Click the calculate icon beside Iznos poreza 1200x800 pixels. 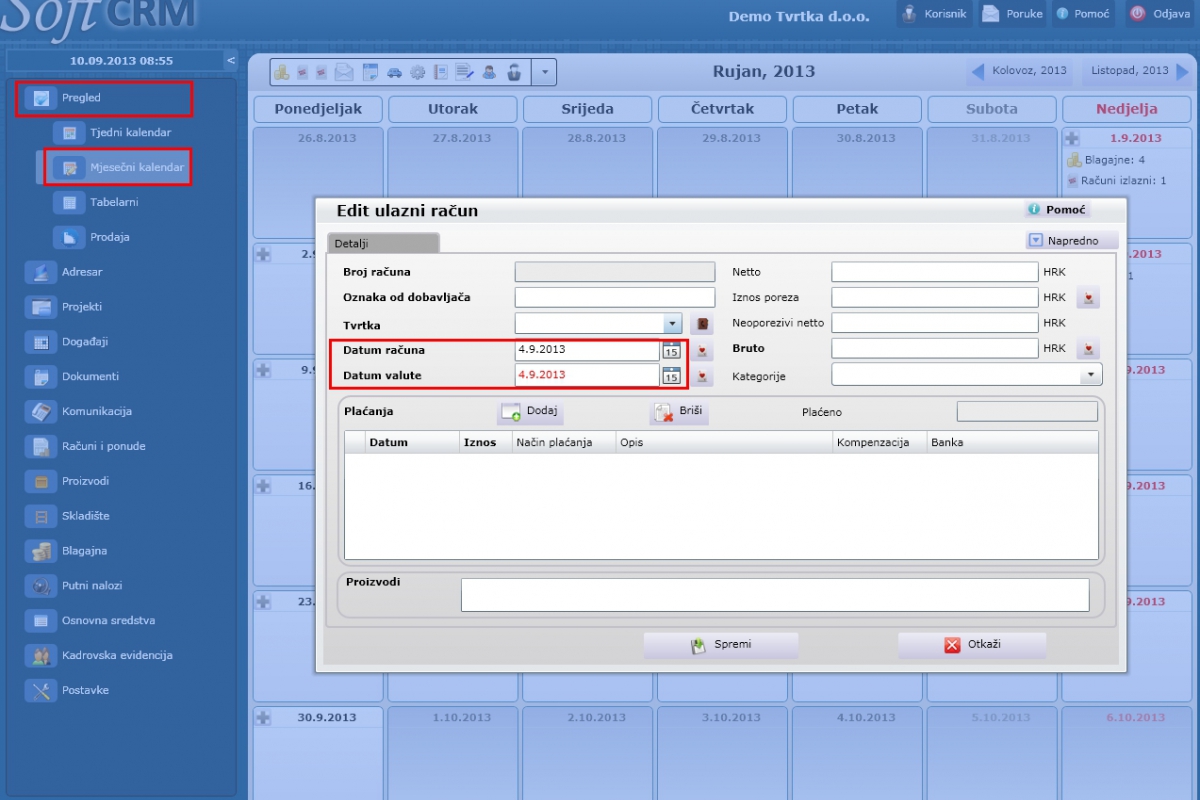point(1088,297)
